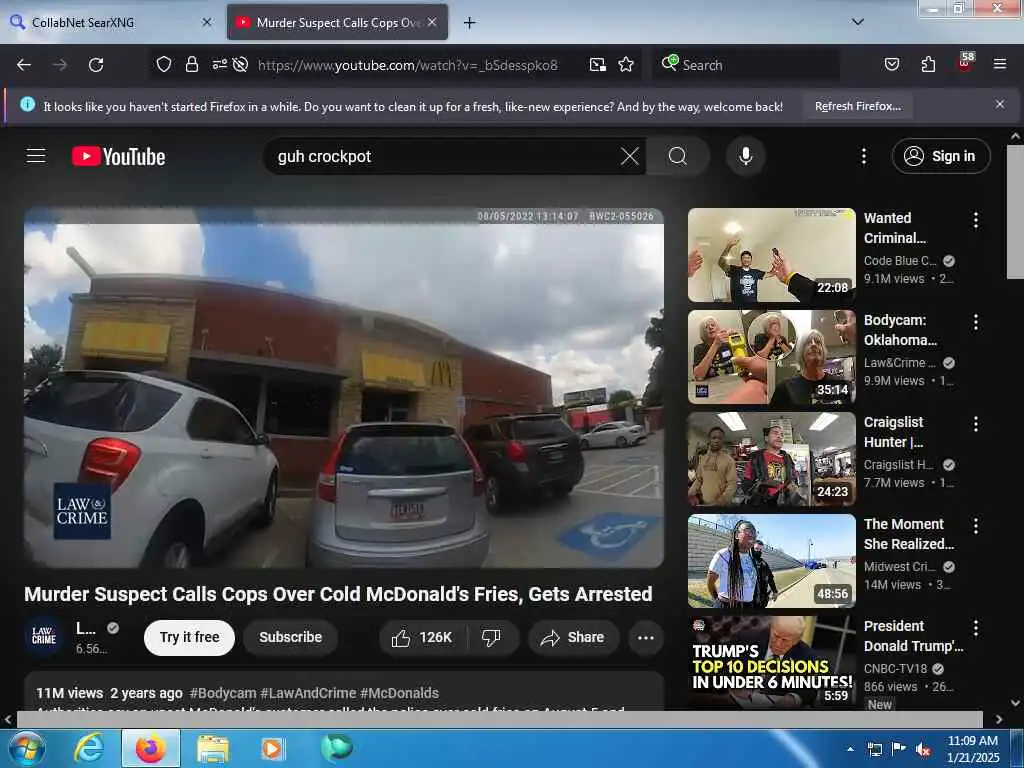Close the Murder Suspect YouTube tab
Viewport: 1024px width, 768px height.
coord(432,22)
